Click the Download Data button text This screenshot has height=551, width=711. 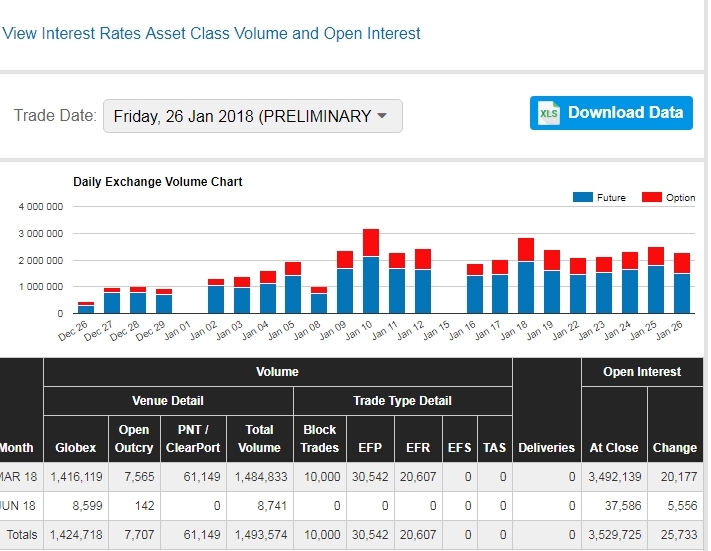[625, 112]
